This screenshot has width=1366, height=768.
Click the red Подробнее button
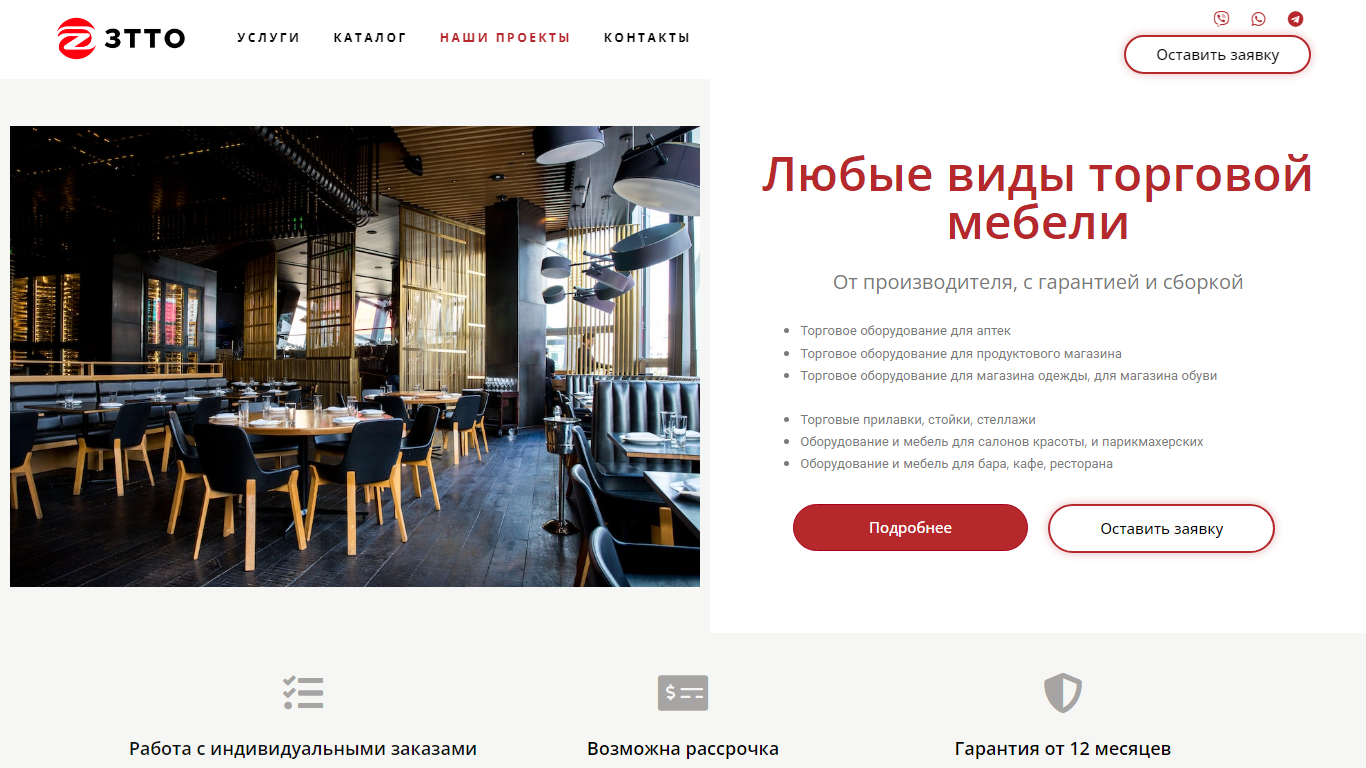tap(910, 527)
